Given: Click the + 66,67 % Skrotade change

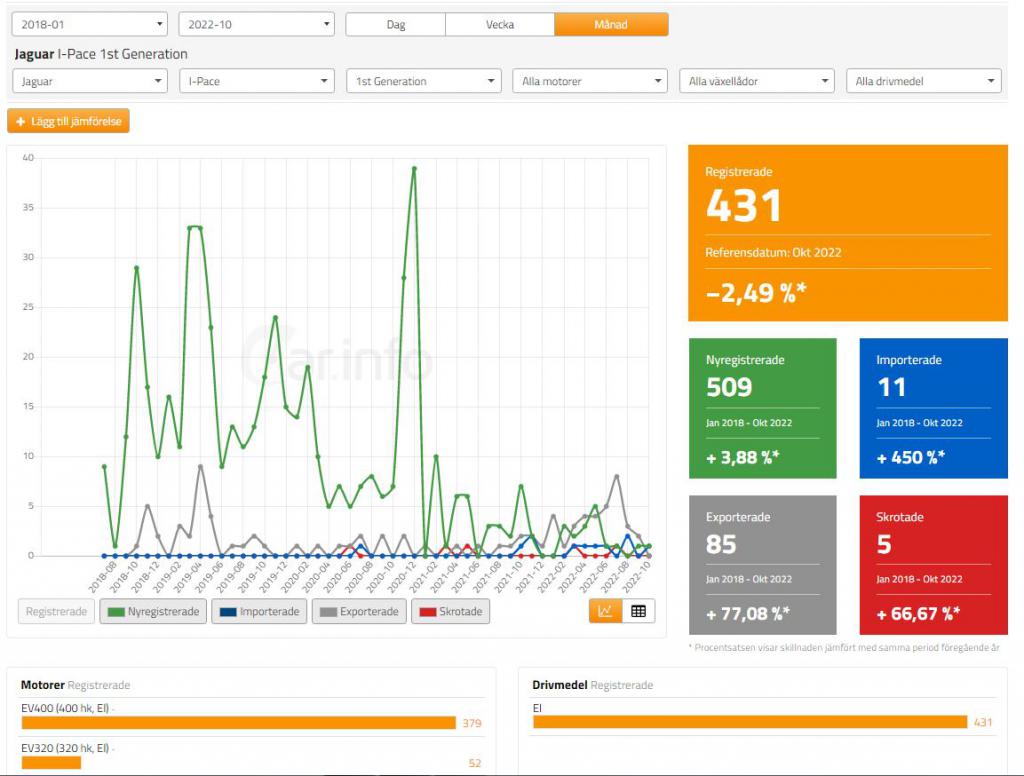Looking at the screenshot, I should coord(918,613).
